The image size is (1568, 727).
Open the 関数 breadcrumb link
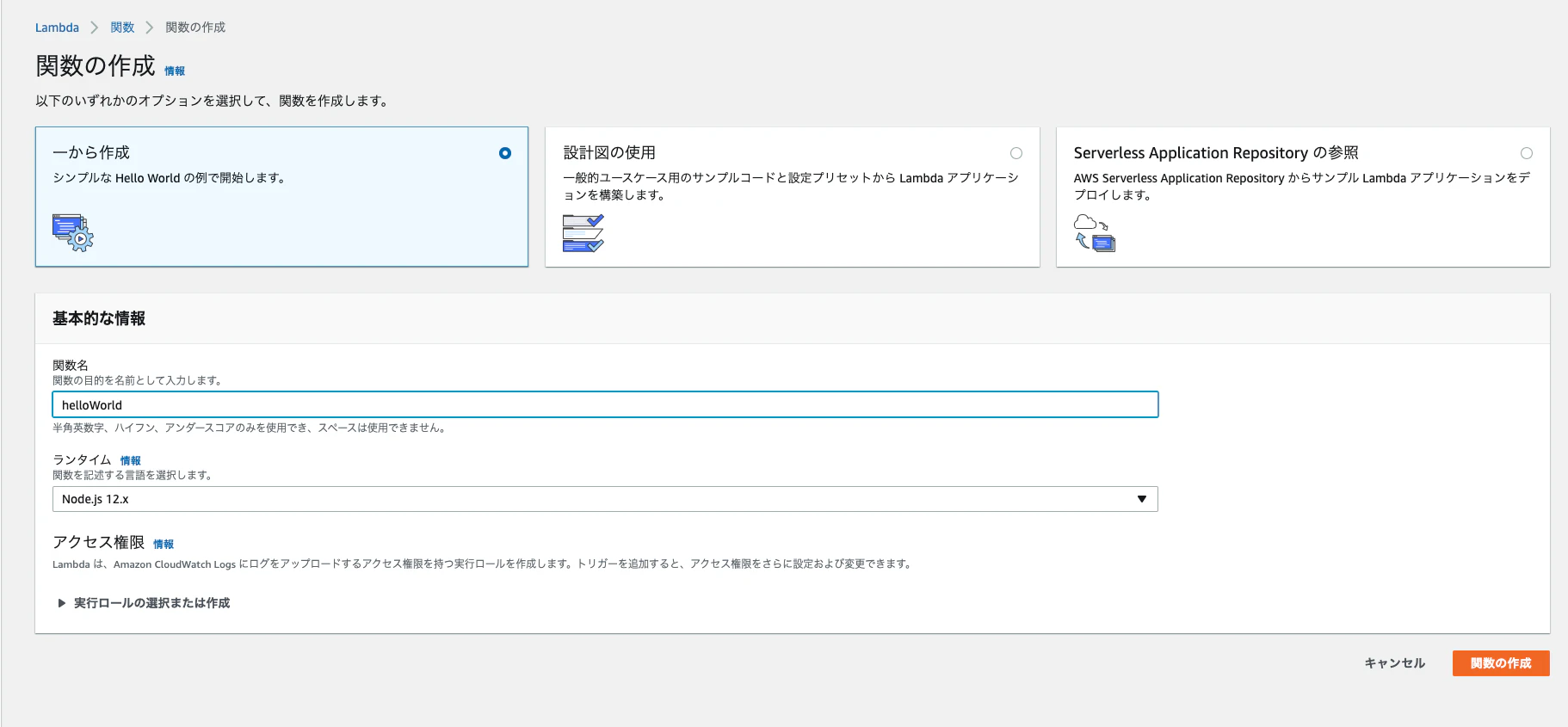(x=122, y=28)
